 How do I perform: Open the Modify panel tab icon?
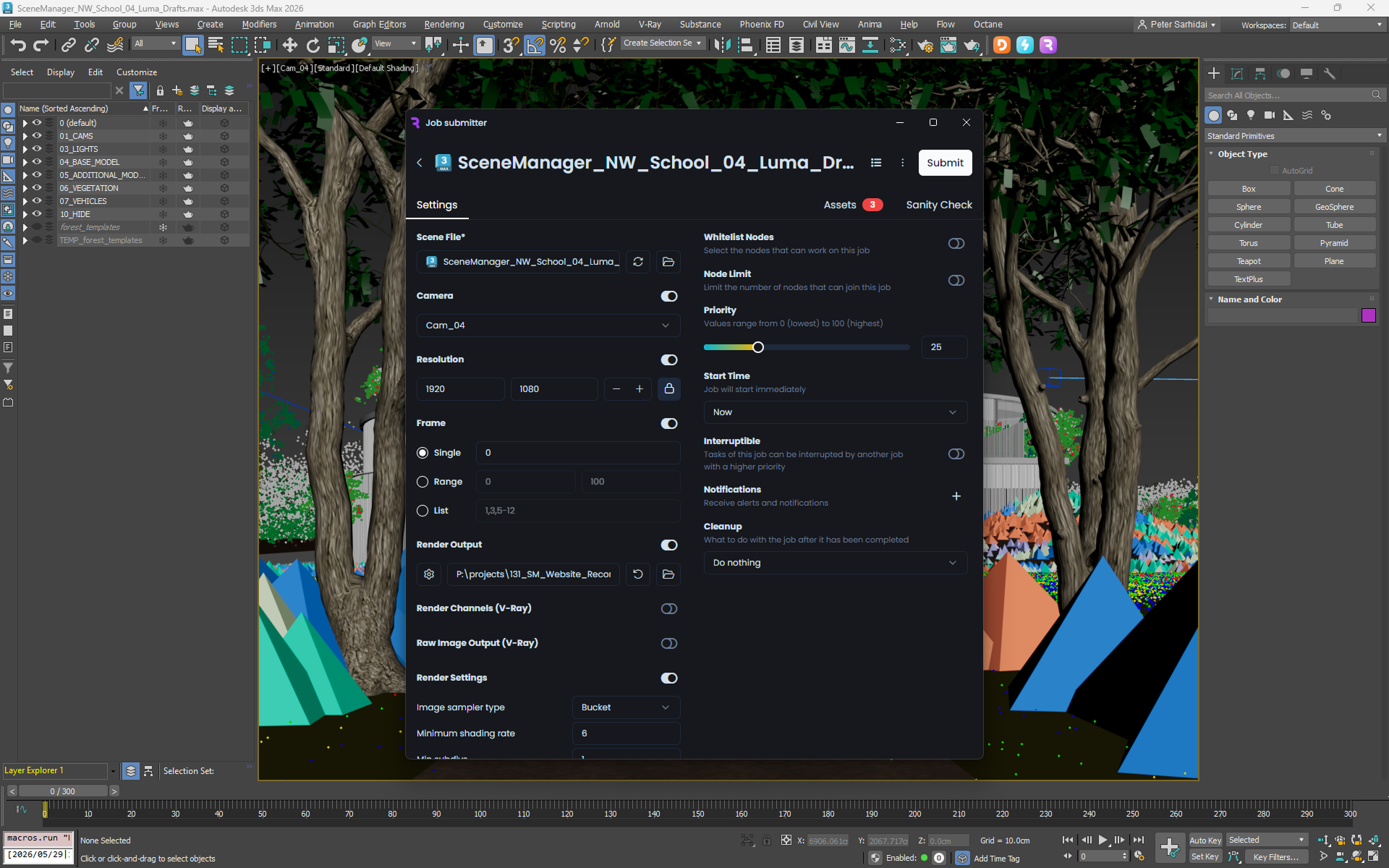[1237, 74]
